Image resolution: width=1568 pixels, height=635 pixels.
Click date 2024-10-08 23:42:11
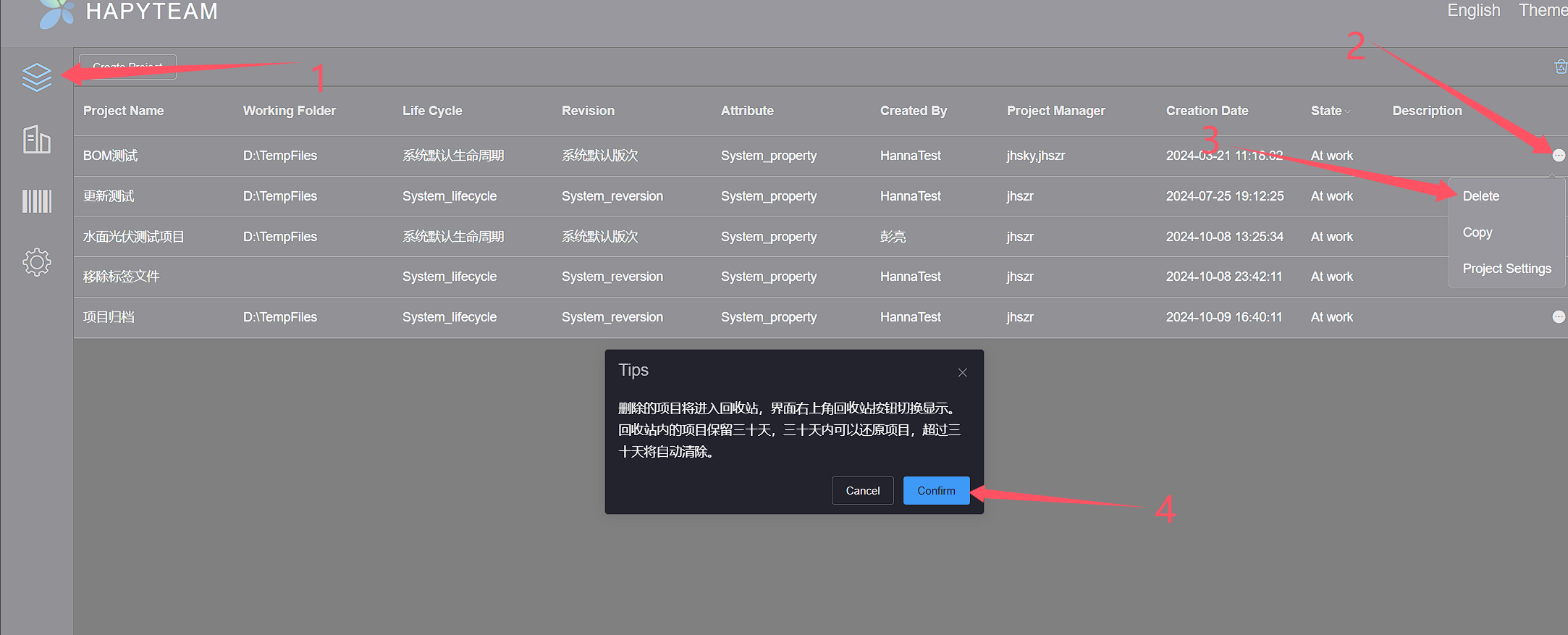[x=1224, y=277]
